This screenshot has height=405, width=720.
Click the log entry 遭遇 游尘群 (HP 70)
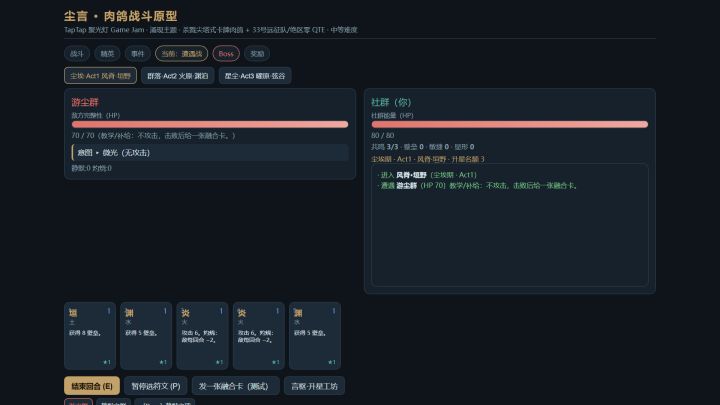pyautogui.click(x=478, y=186)
